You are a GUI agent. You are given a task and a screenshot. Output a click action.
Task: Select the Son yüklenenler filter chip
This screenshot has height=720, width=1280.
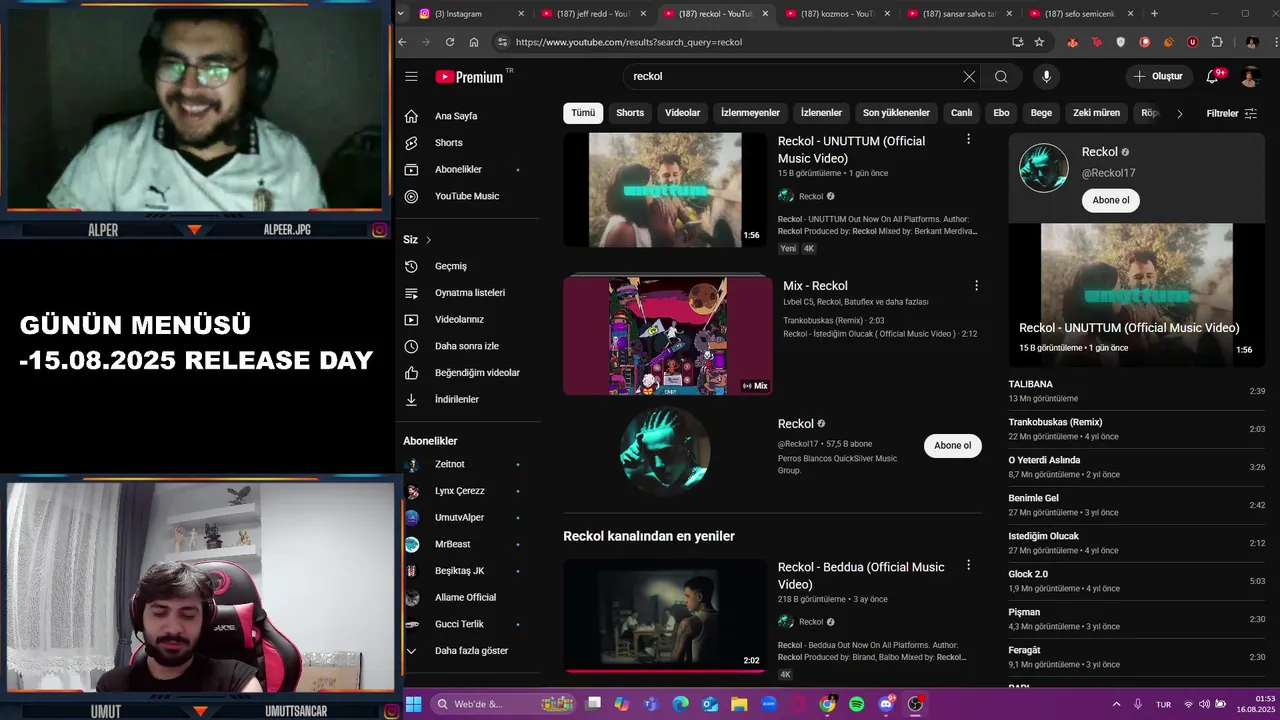pyautogui.click(x=896, y=113)
